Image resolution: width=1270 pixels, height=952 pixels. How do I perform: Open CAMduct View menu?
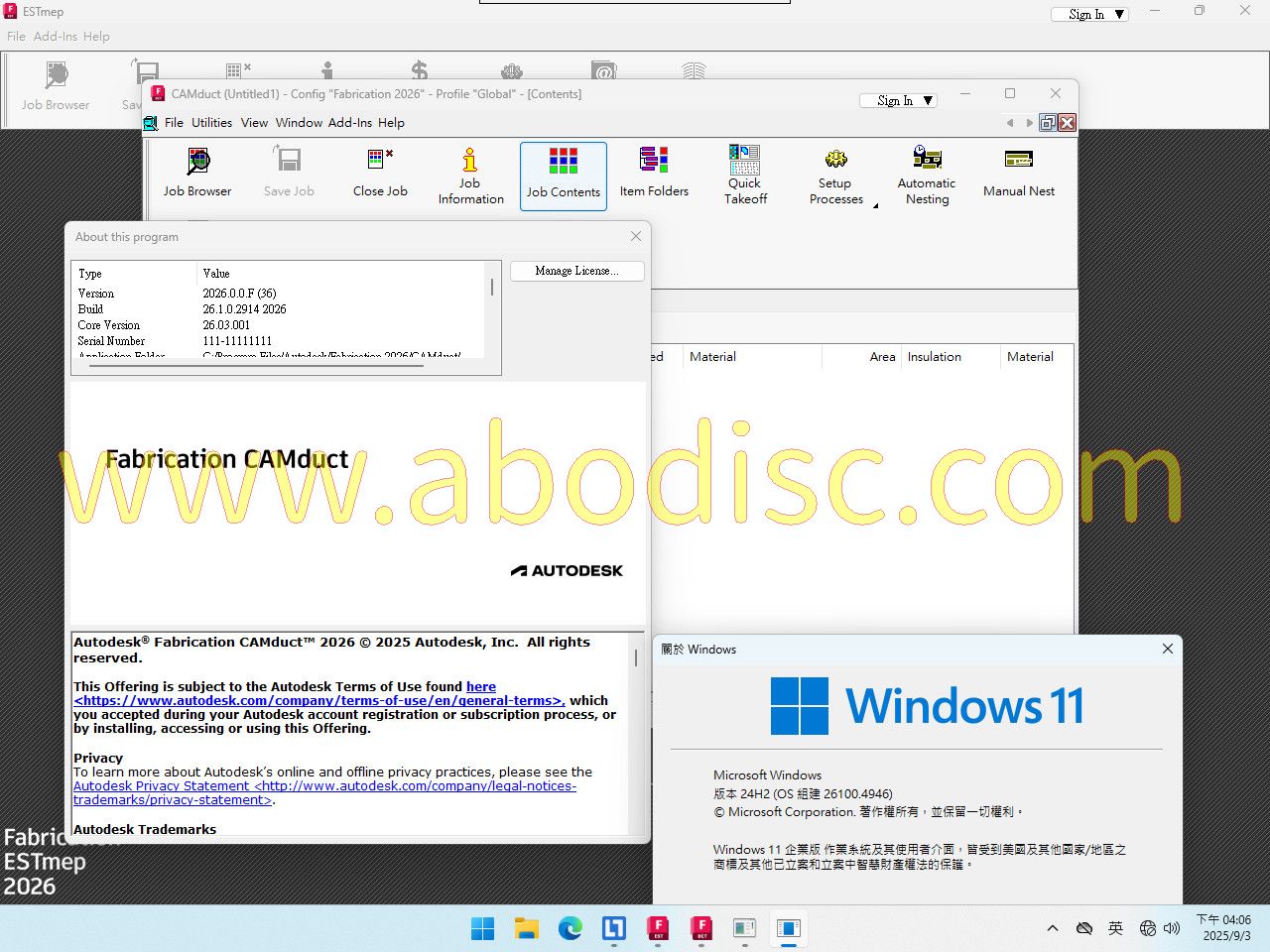[254, 123]
